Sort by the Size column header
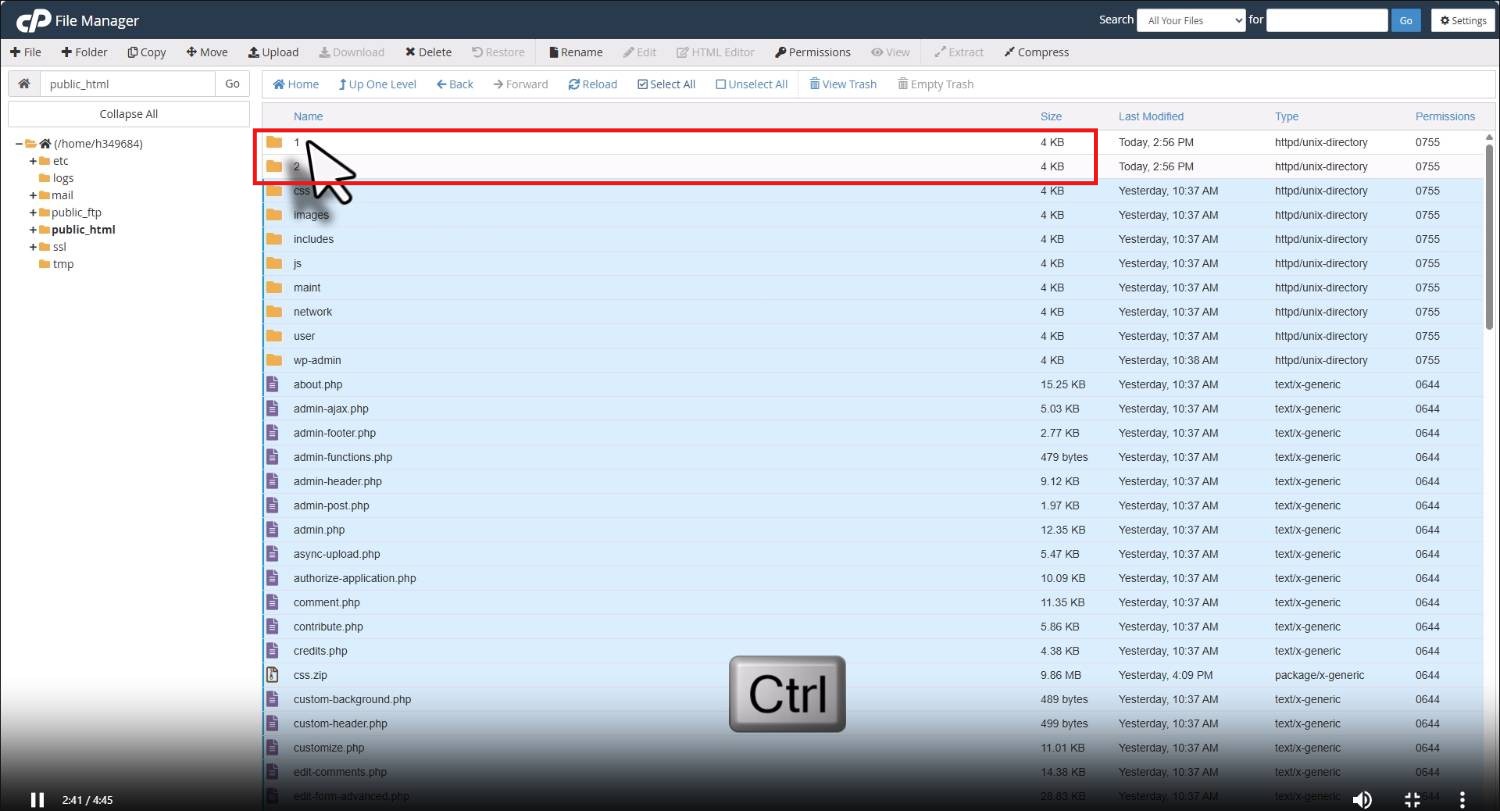 [1051, 117]
